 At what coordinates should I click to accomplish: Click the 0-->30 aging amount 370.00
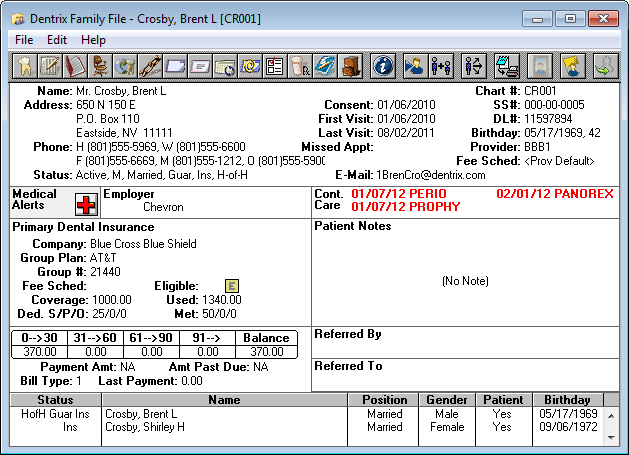tap(40, 352)
